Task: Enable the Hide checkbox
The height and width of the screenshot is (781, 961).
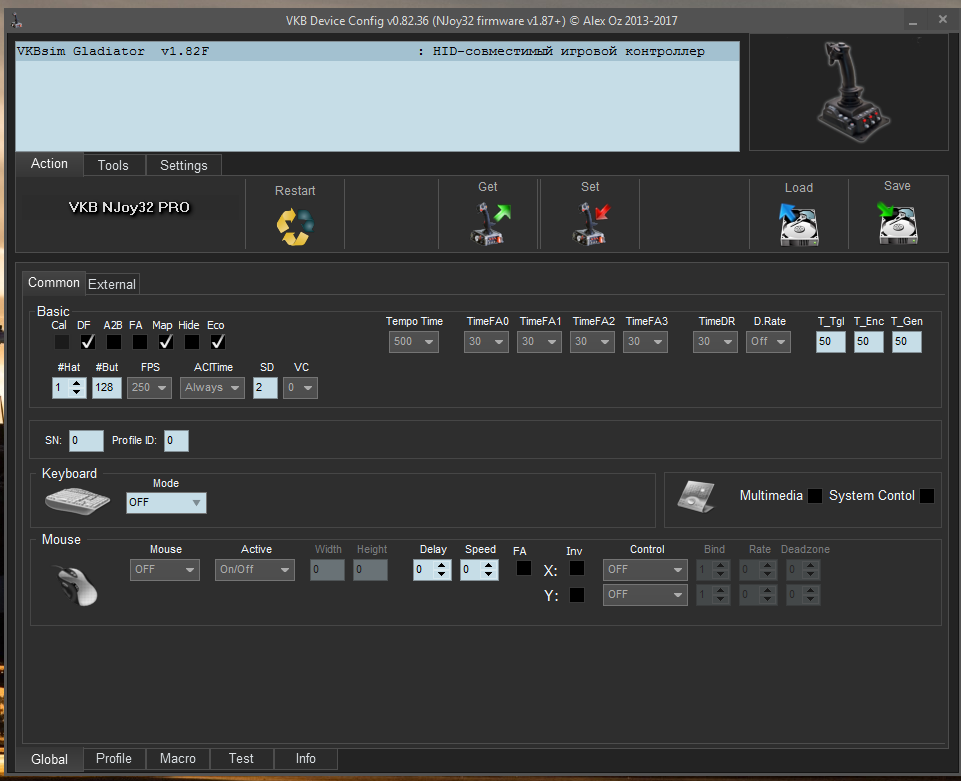Action: click(192, 342)
